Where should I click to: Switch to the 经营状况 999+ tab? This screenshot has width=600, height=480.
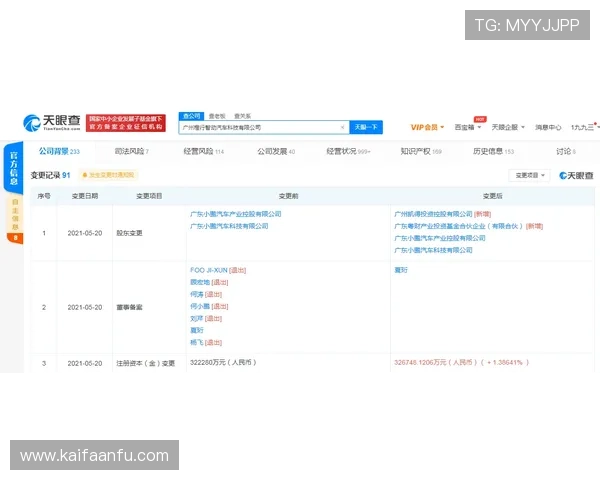(348, 151)
